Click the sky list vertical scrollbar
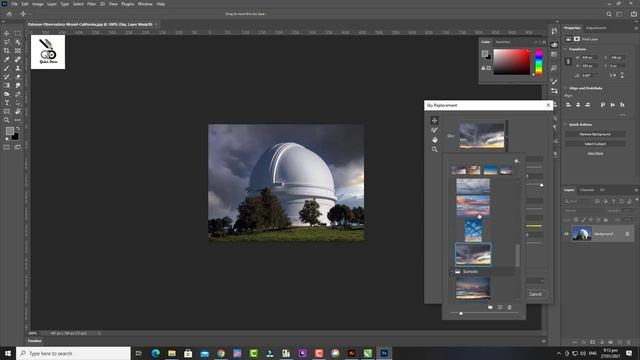 [518, 256]
